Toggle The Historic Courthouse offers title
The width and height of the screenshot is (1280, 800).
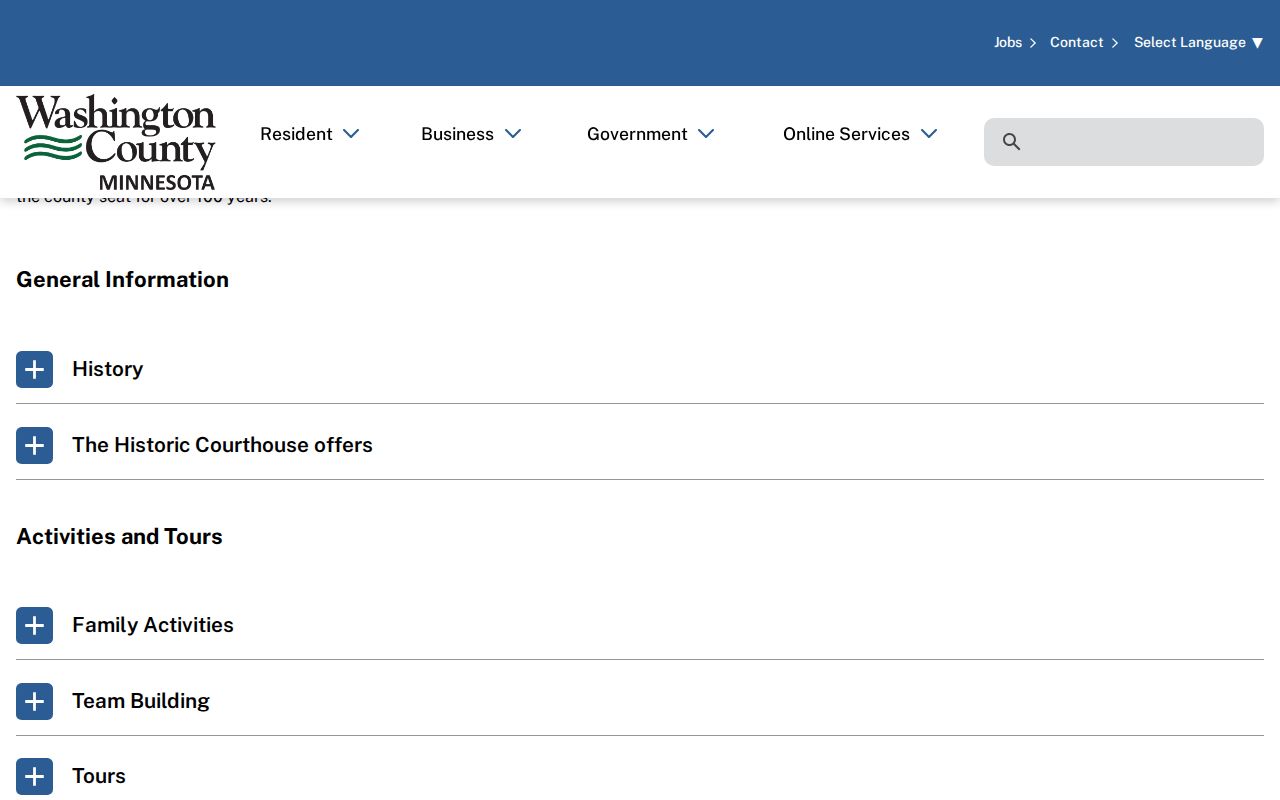(x=222, y=445)
